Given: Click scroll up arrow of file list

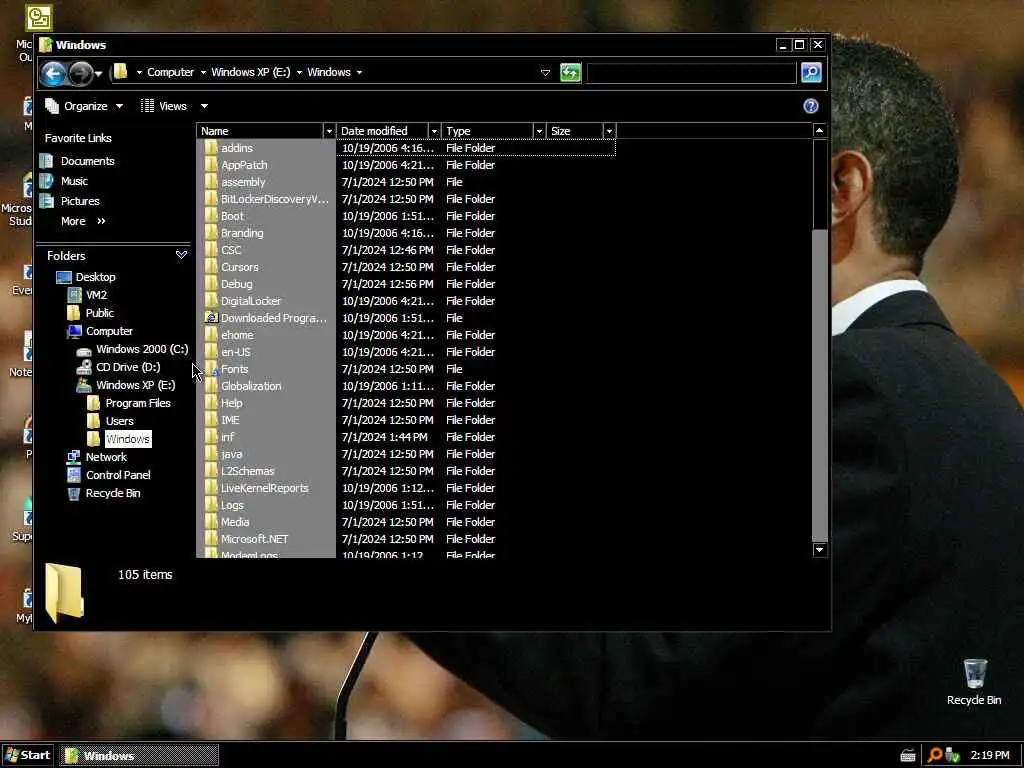Looking at the screenshot, I should pyautogui.click(x=820, y=131).
